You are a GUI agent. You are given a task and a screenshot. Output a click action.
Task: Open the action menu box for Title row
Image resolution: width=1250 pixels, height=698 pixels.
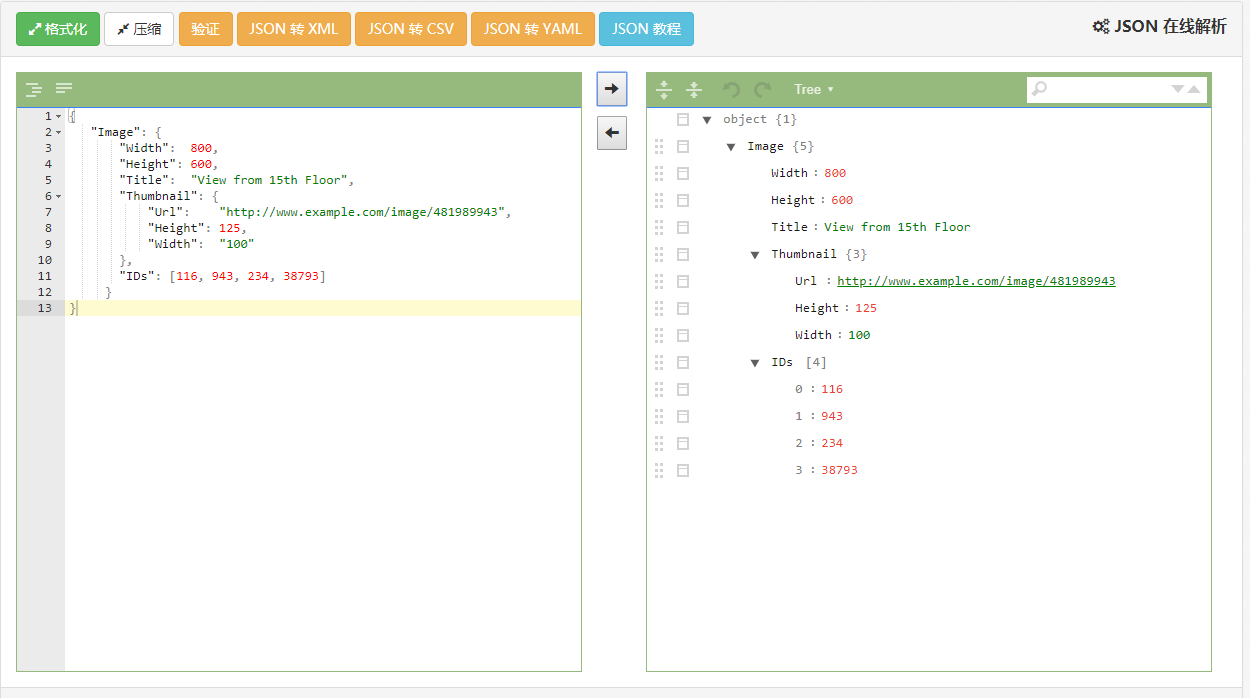683,227
